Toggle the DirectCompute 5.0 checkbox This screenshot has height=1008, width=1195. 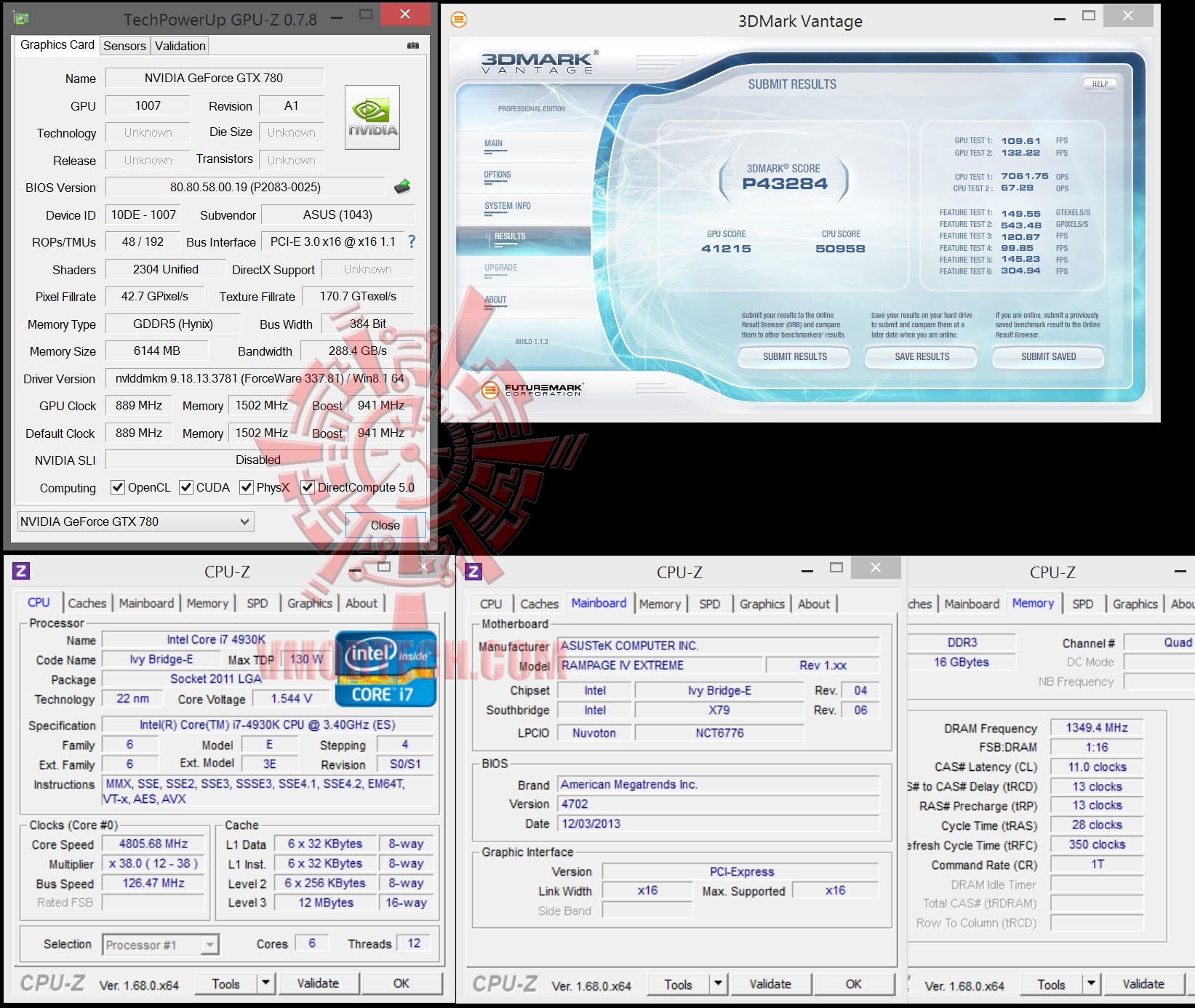[308, 487]
